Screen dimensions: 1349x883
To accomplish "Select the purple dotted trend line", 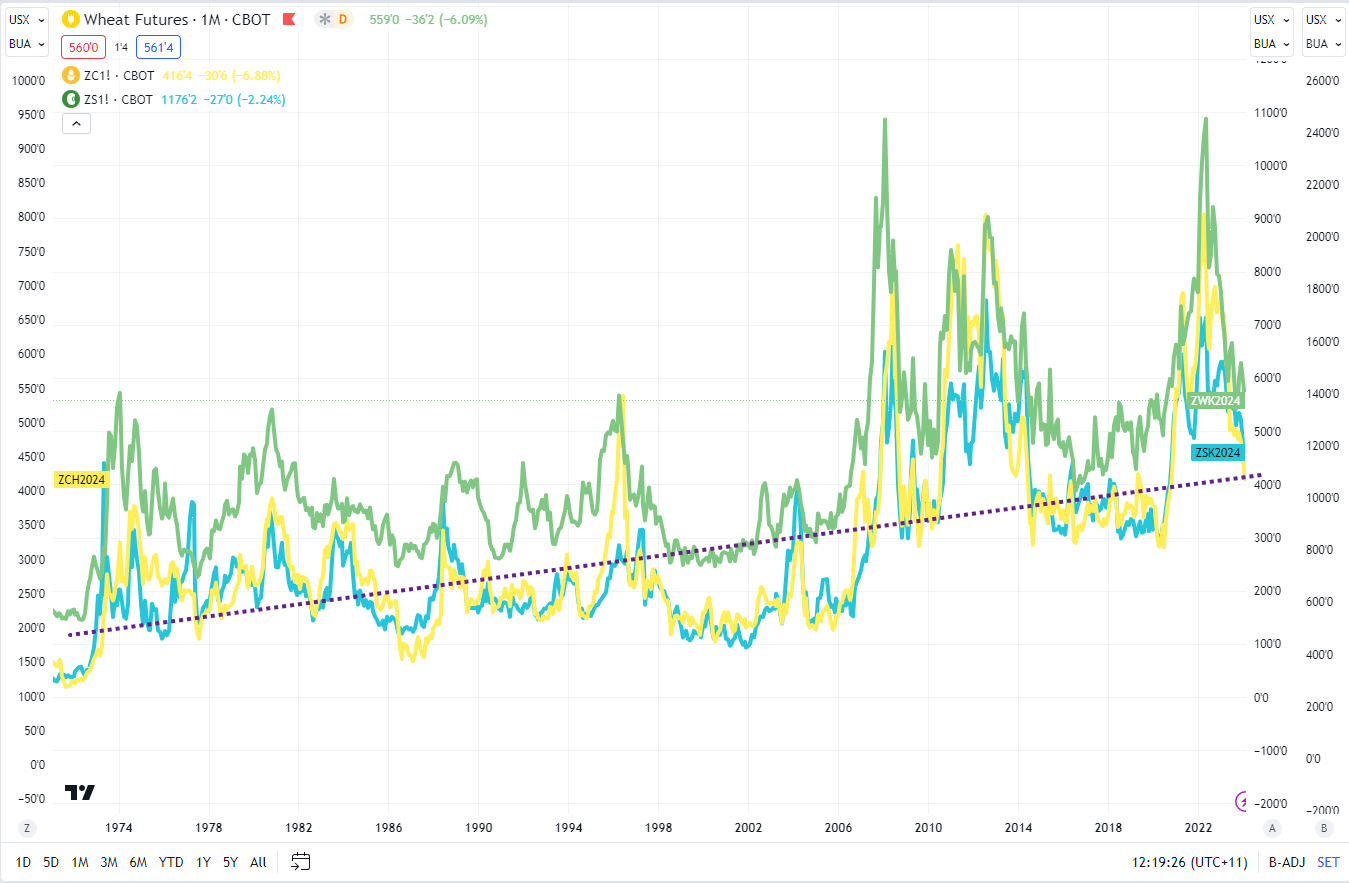I will tap(665, 554).
